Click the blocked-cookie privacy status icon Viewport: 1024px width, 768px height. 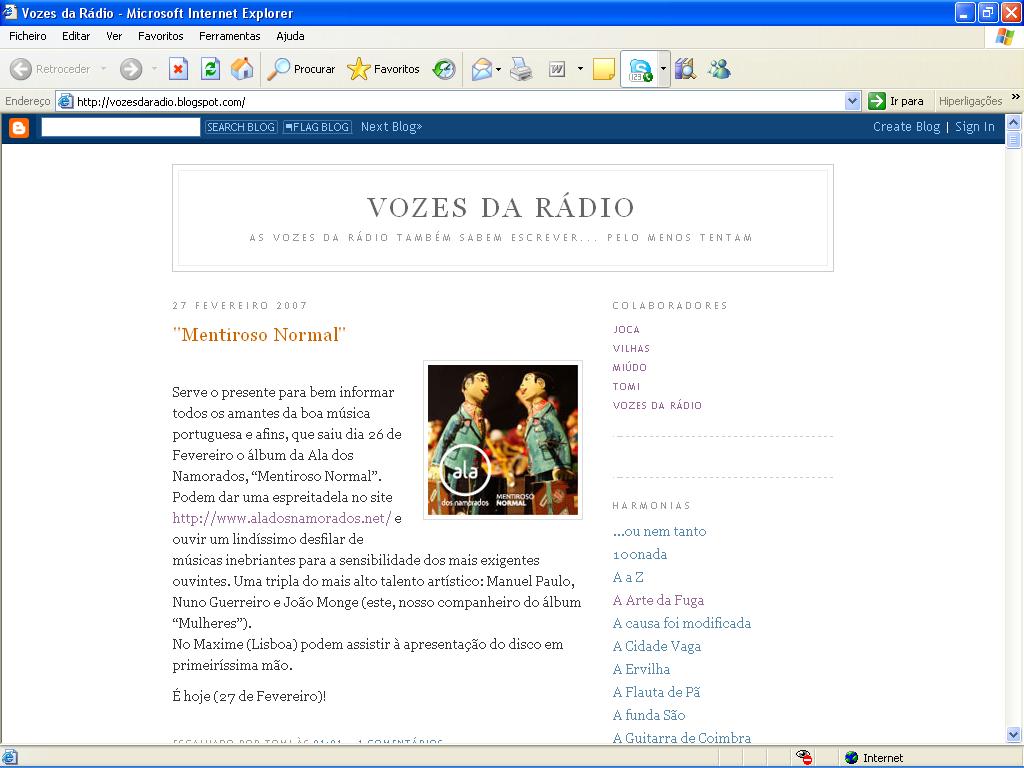tap(804, 757)
